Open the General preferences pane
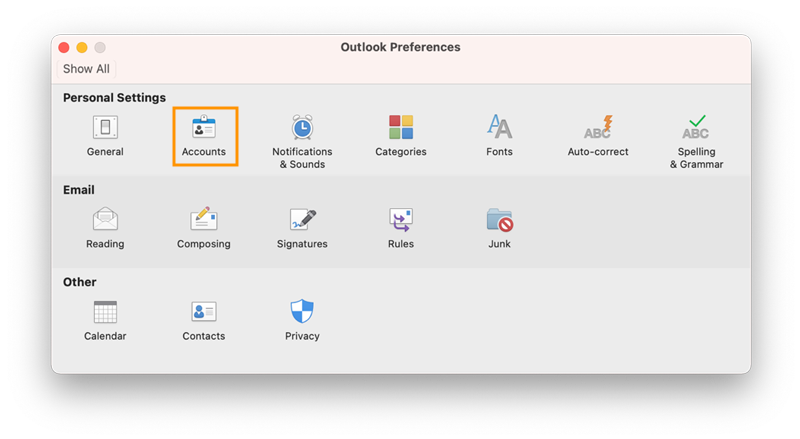Screen dimensions: 800x439 click(x=105, y=136)
